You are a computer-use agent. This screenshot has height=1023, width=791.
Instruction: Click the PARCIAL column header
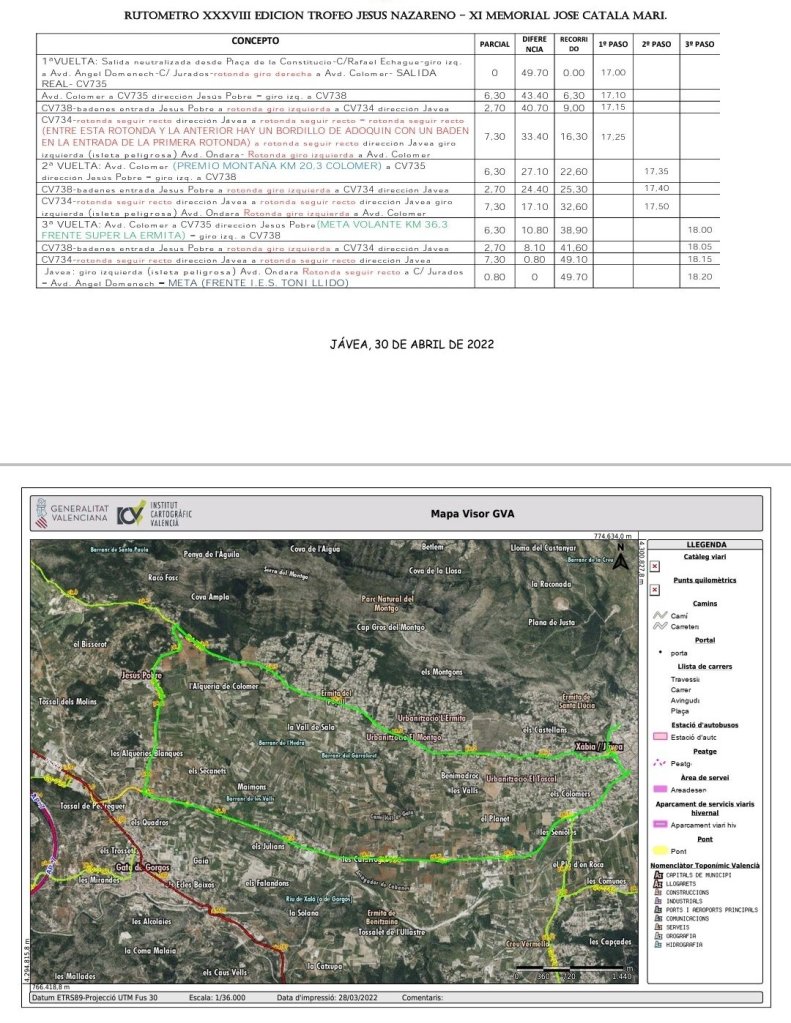494,45
